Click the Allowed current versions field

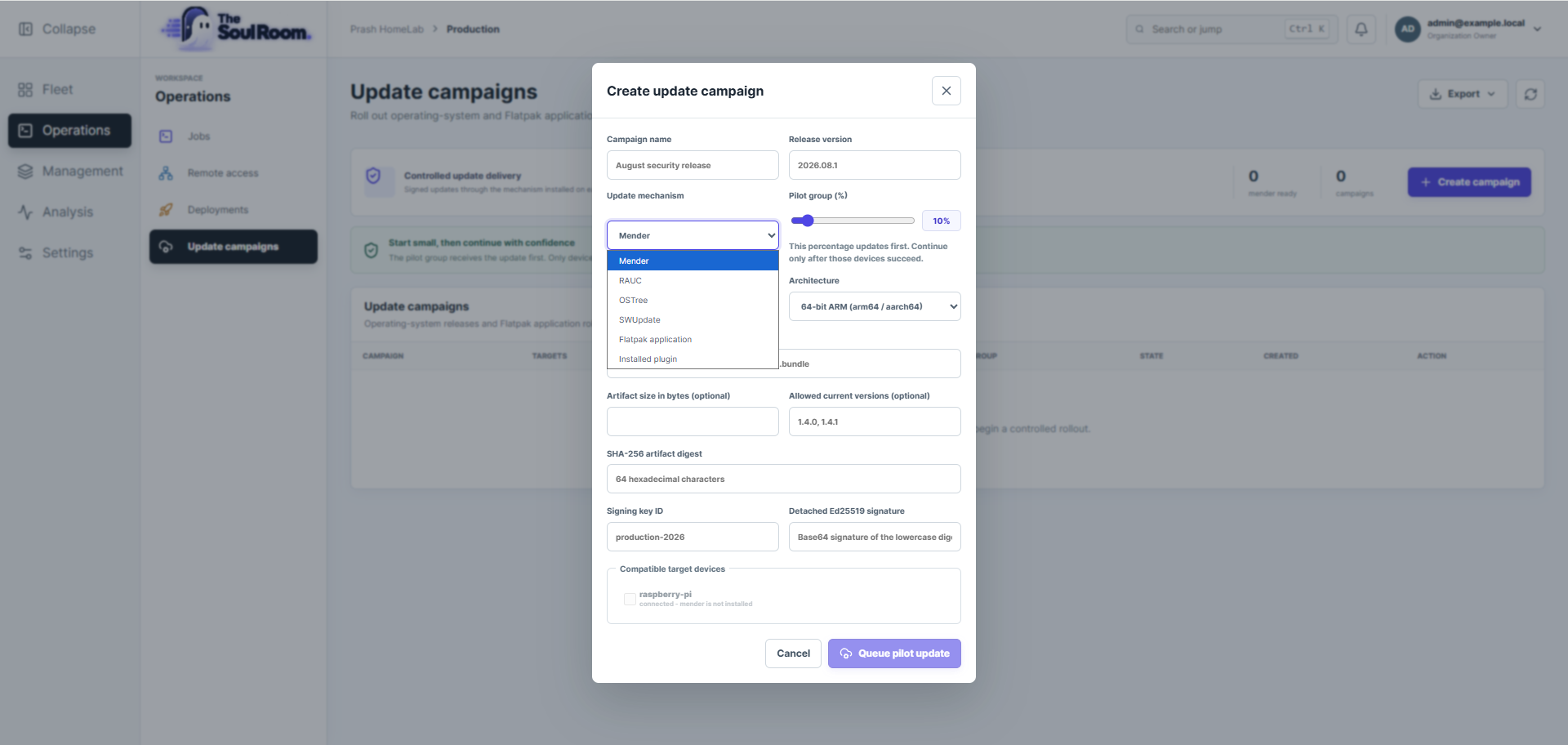click(875, 422)
